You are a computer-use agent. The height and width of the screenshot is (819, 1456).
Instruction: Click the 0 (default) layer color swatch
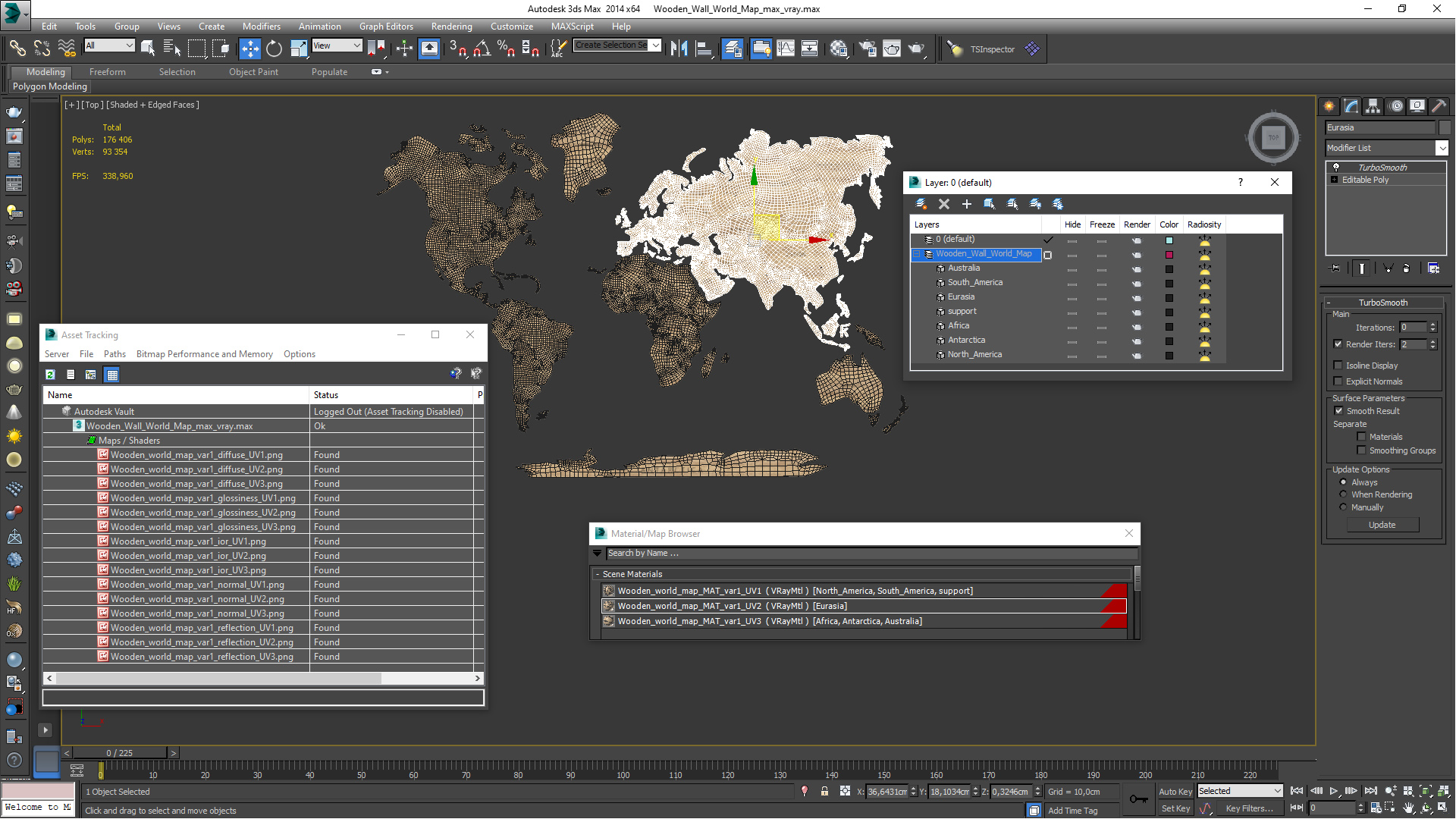1169,240
